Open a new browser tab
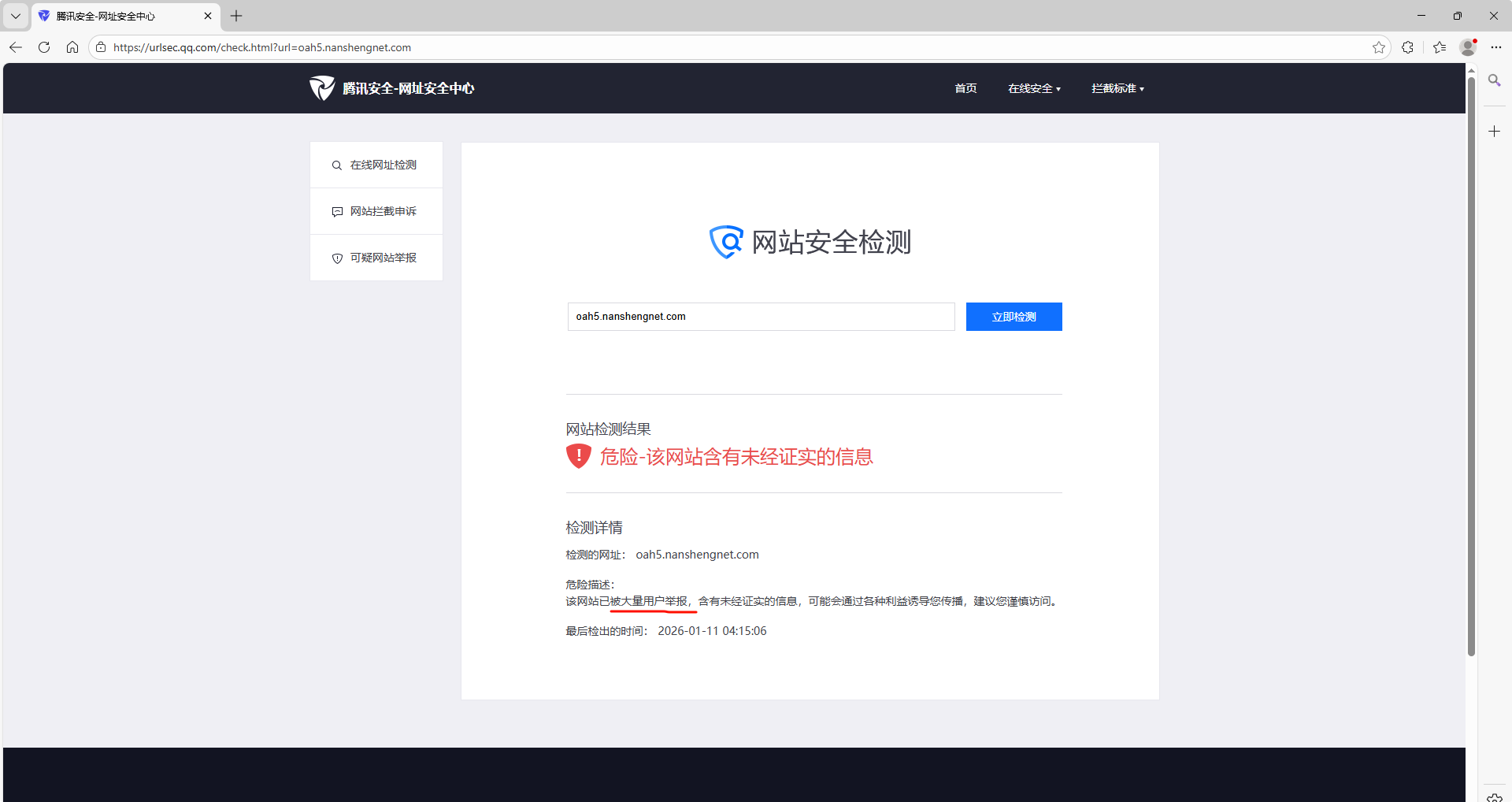The width and height of the screenshot is (1512, 802). click(x=236, y=16)
